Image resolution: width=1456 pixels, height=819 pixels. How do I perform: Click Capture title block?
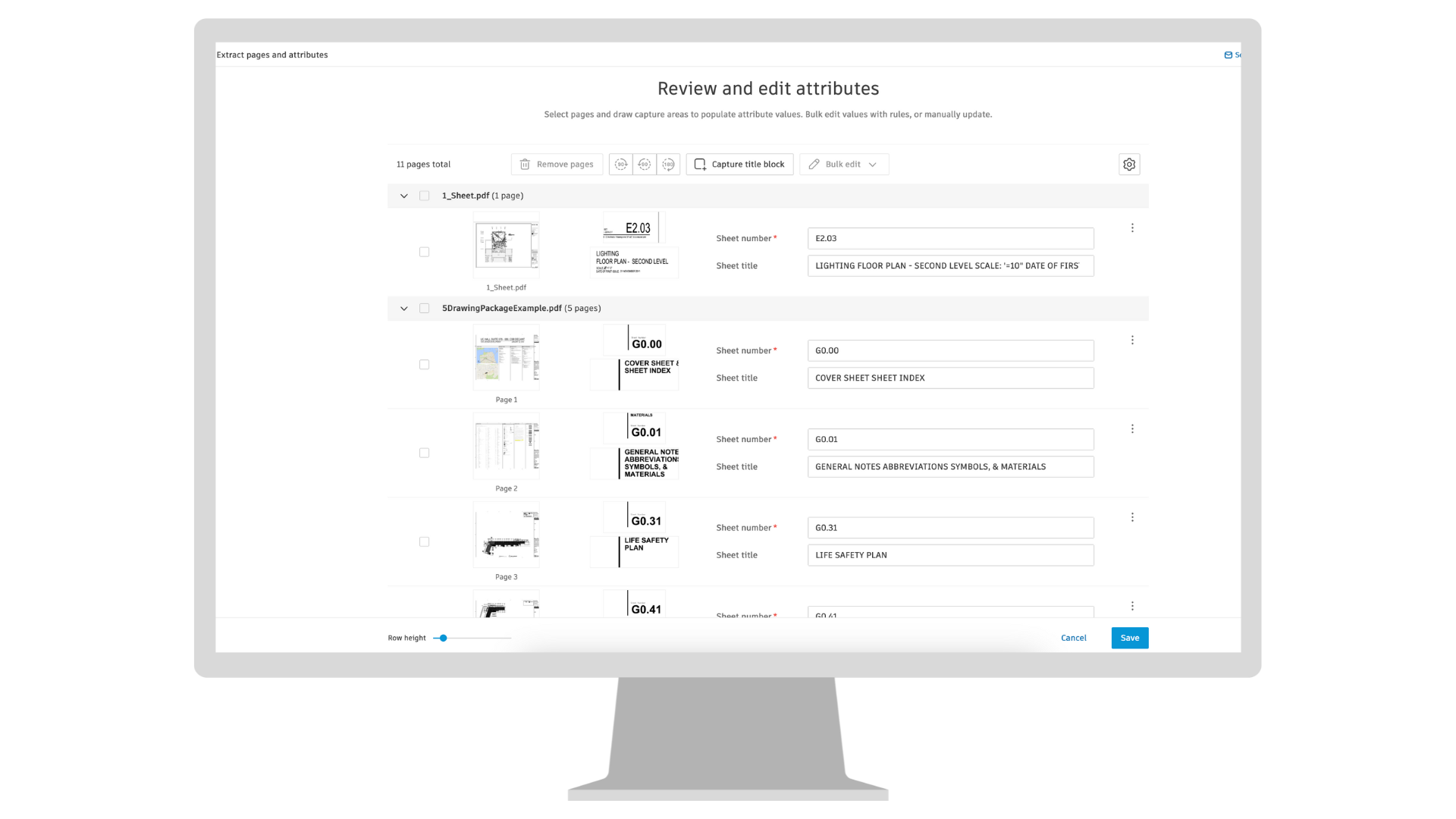[739, 164]
